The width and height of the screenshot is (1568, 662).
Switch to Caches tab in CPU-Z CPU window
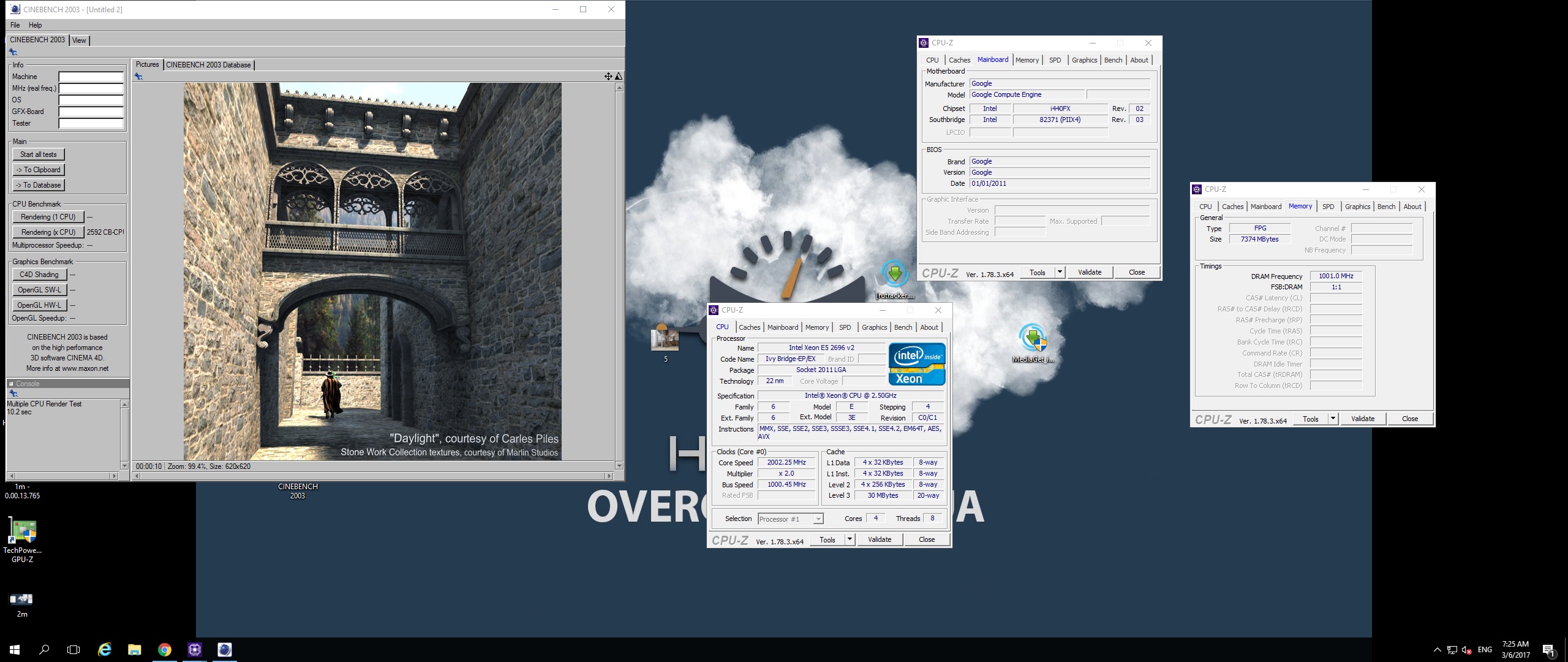pos(749,327)
